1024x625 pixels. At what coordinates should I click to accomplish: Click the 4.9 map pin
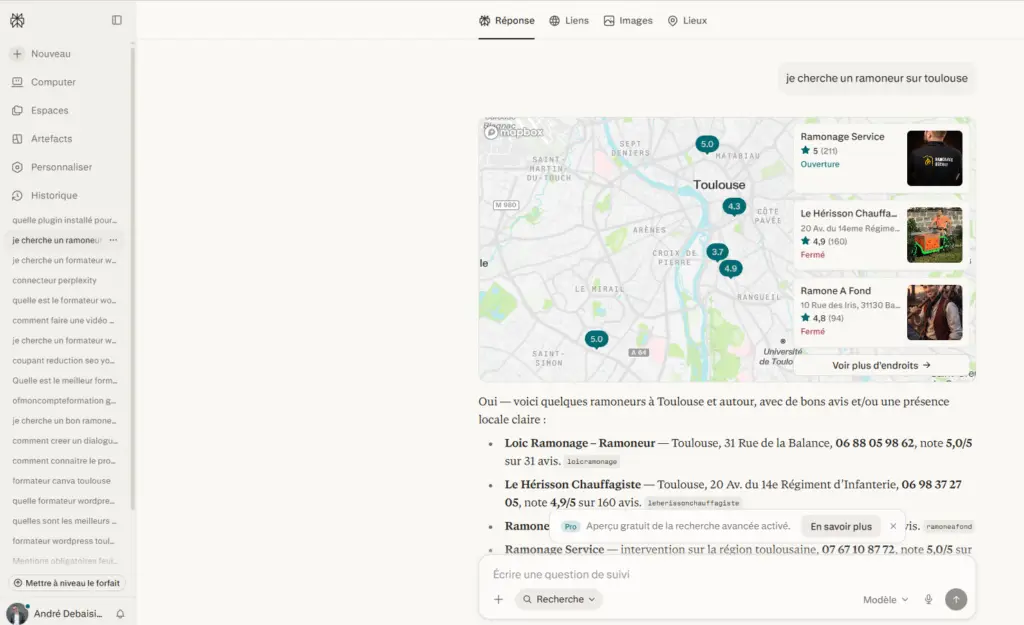pos(730,269)
